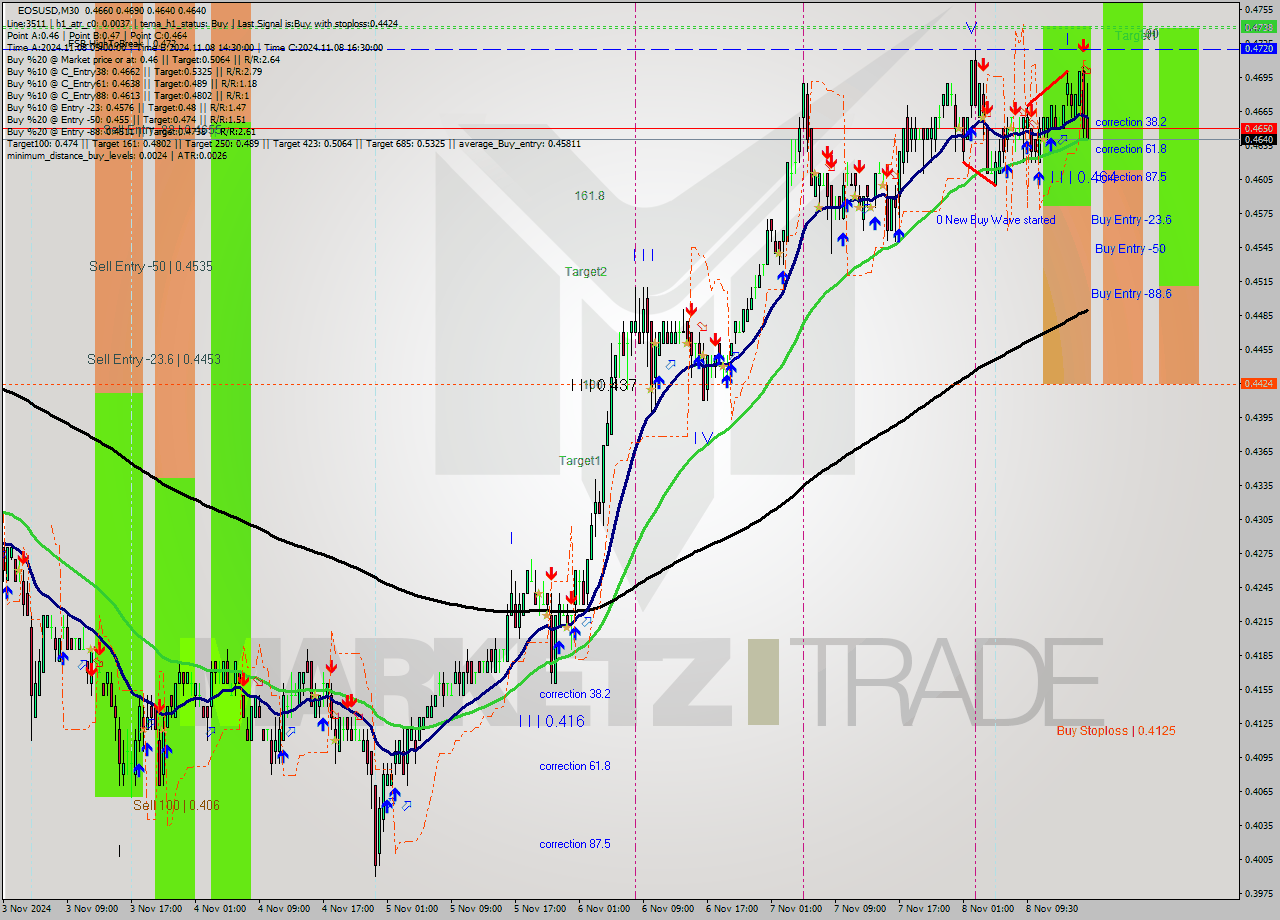
Task: Click the 'Buy Entry -88.6' label
Action: 1130,294
